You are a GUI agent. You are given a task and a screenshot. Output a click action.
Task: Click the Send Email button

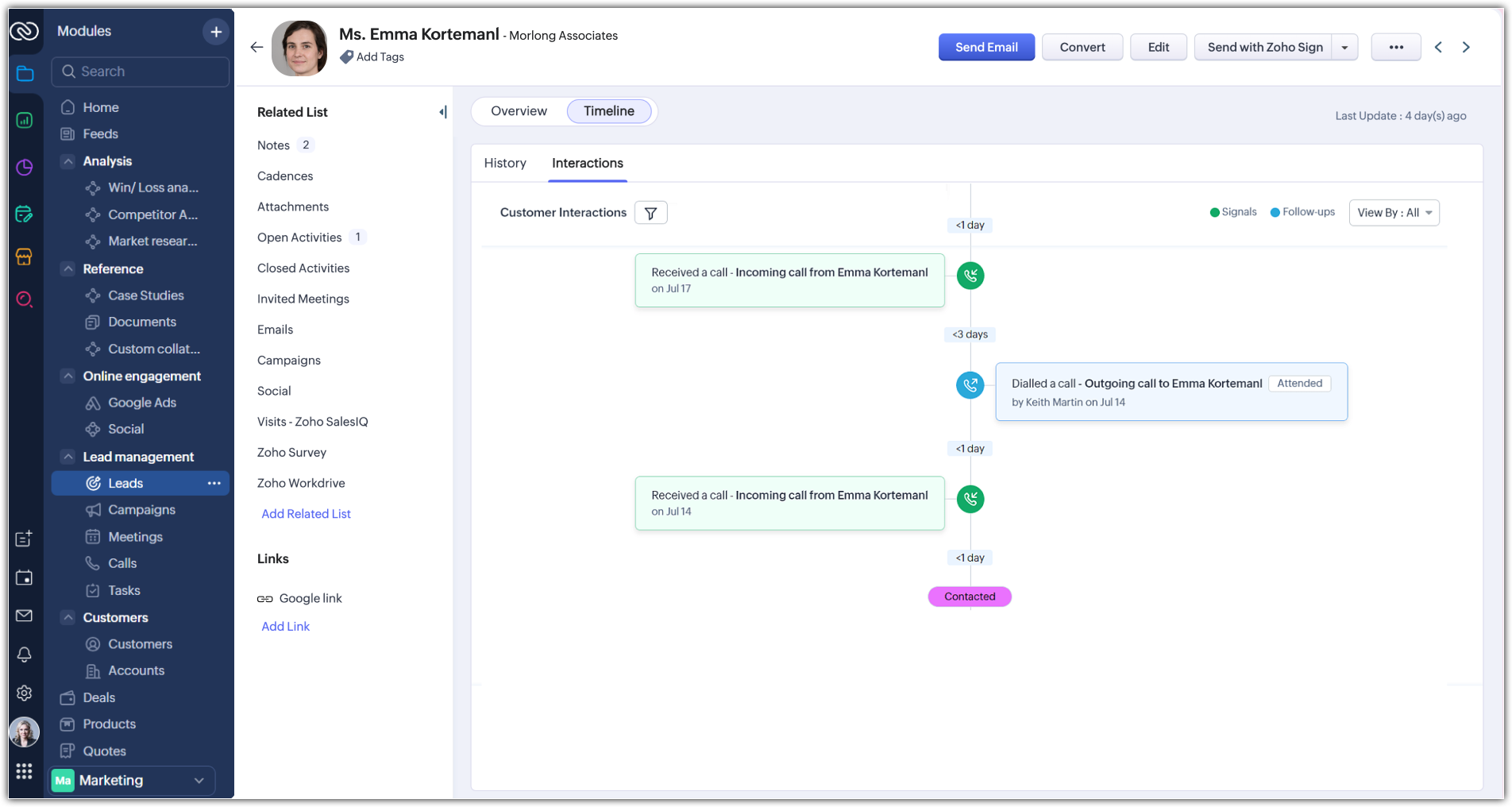click(986, 48)
